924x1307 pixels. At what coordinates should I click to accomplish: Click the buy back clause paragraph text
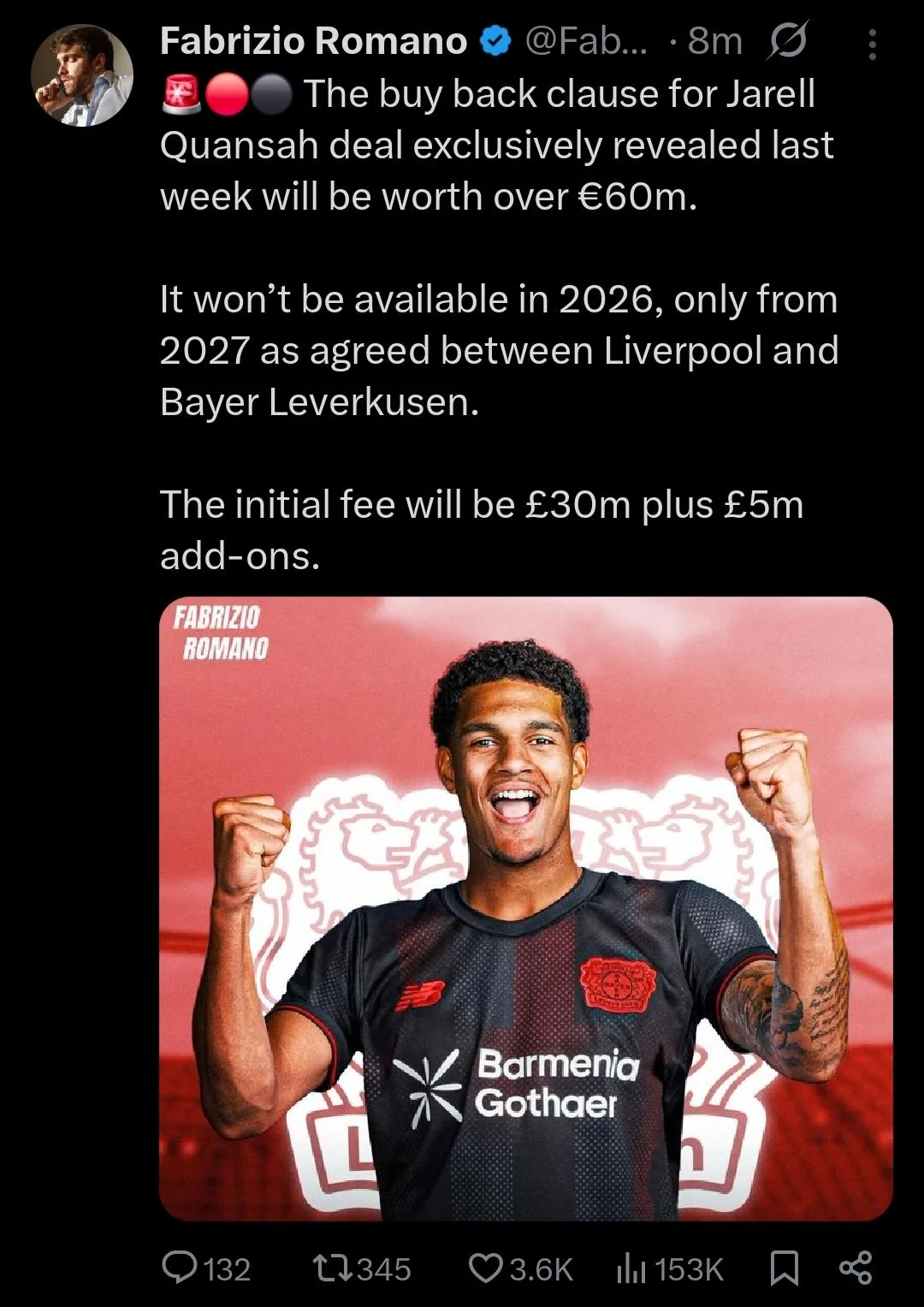coord(497,146)
